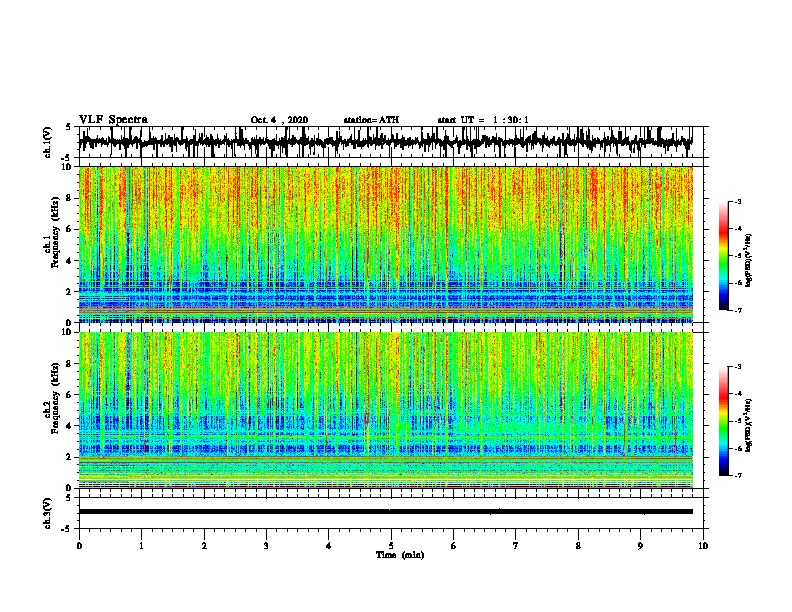
Task: Click inside the ch.2 spectrogram panel
Action: 385,410
